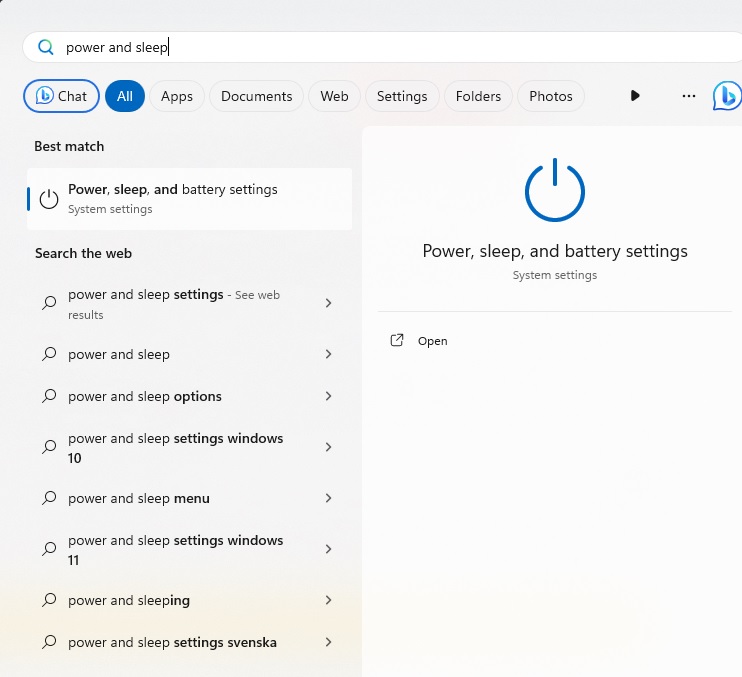Select 'power and sleeping' suggestion
This screenshot has height=677, width=742.
pos(189,600)
